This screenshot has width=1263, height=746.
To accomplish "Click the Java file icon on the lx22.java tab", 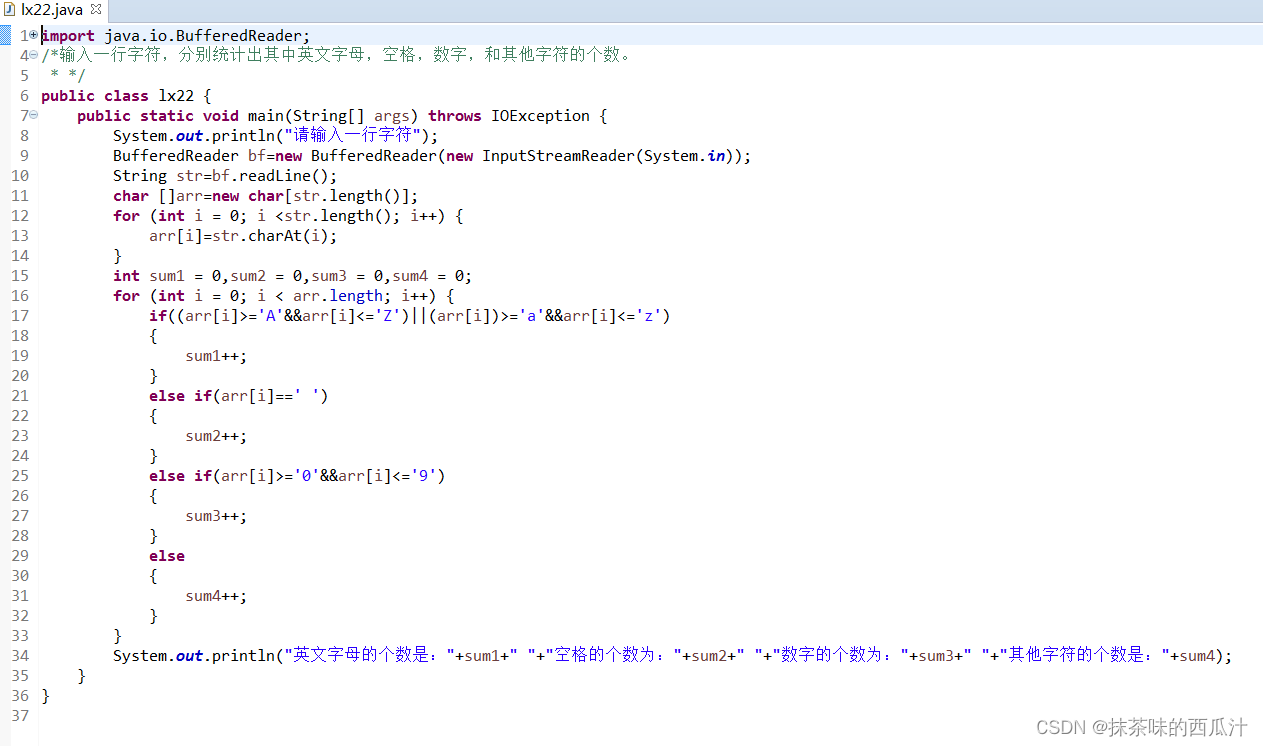I will click(10, 10).
